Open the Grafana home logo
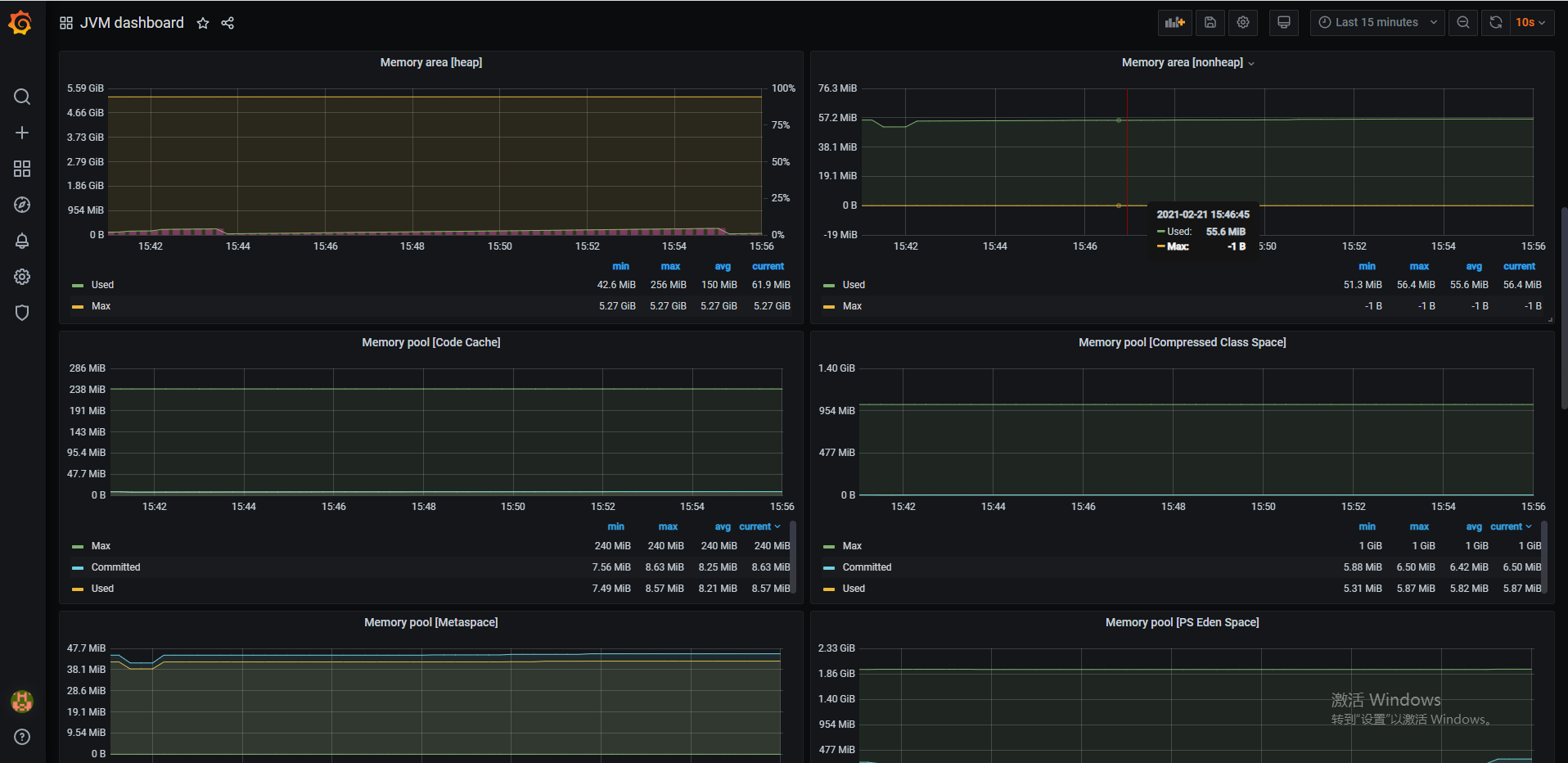The height and width of the screenshot is (763, 1568). coord(20,23)
